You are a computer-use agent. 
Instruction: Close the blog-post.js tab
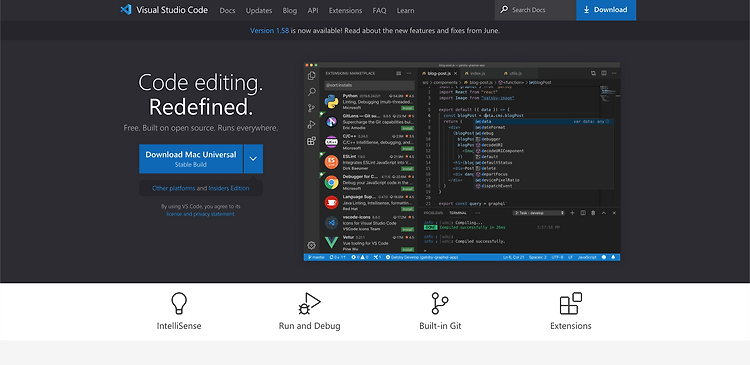point(455,74)
